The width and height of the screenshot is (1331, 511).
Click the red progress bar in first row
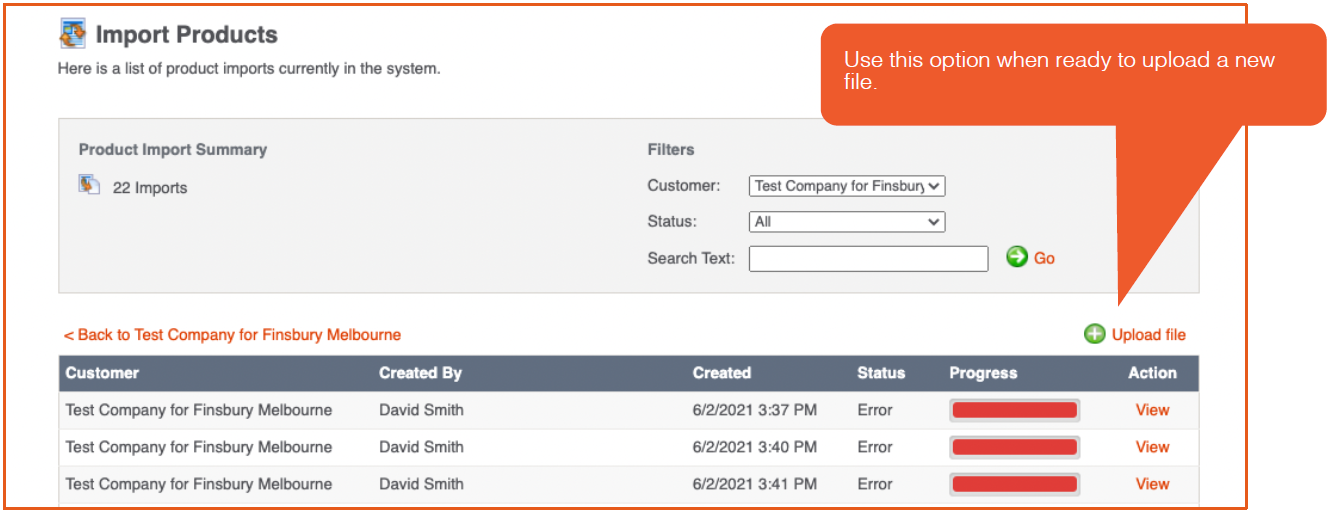point(1014,410)
